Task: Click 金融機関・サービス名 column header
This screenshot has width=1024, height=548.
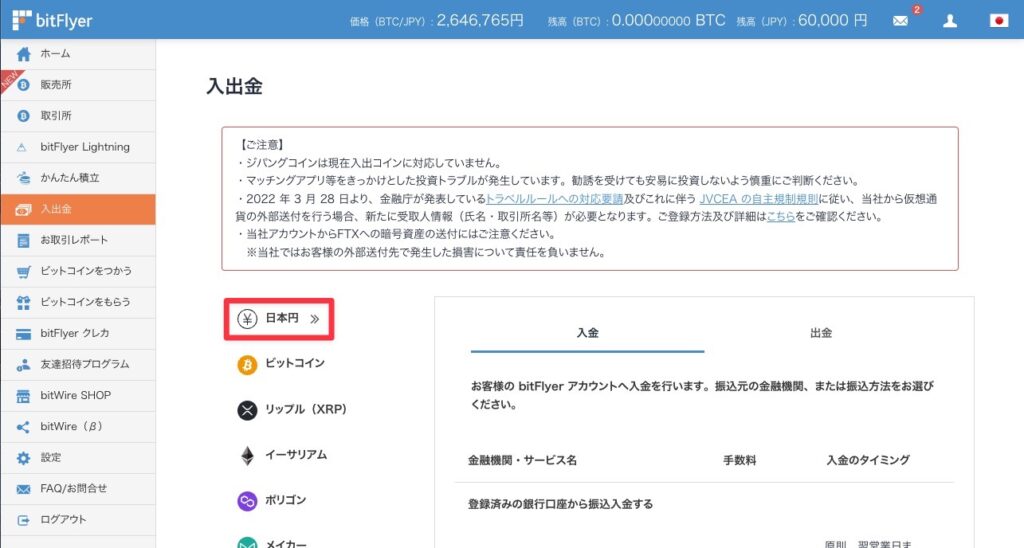Action: point(522,460)
